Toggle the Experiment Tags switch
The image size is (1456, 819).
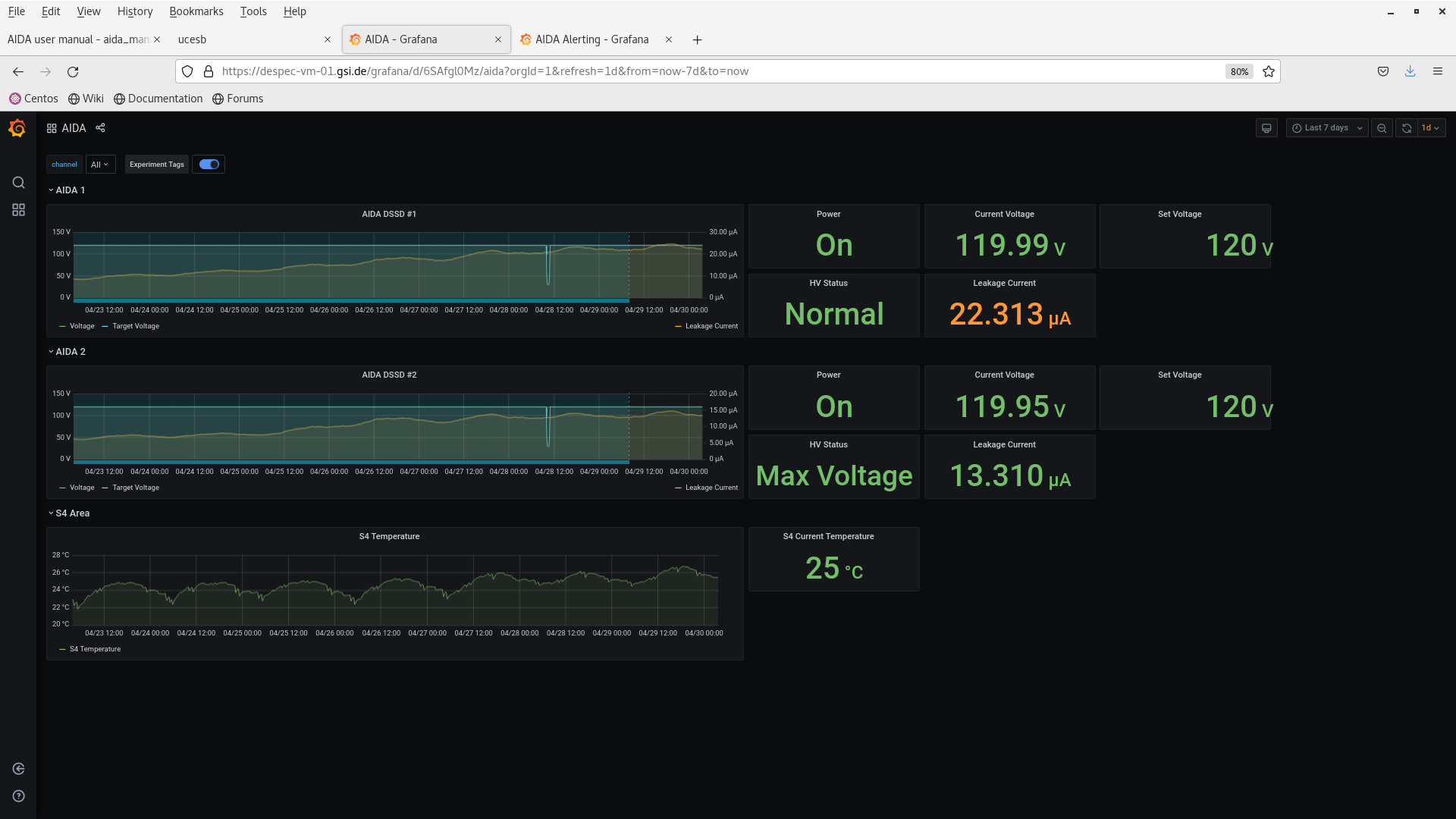(x=209, y=165)
